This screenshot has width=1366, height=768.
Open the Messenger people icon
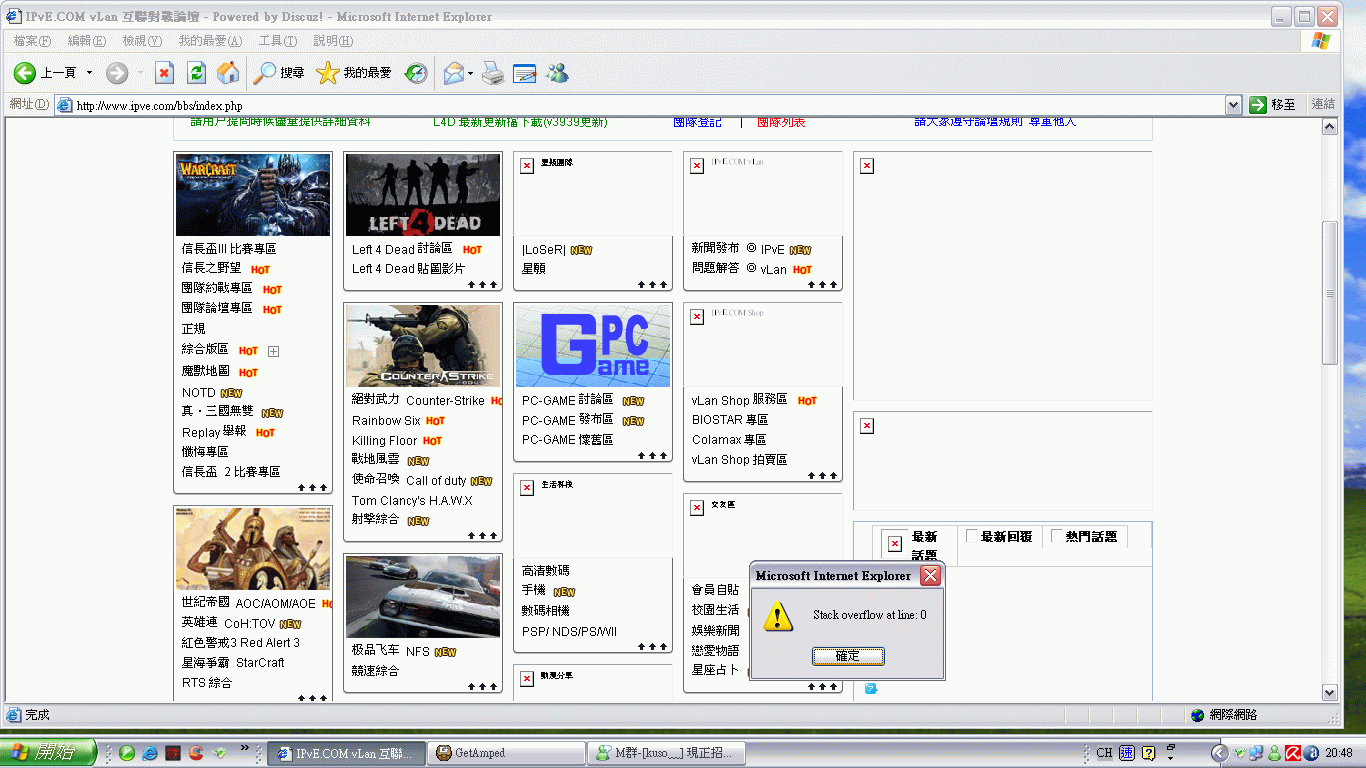tap(557, 73)
